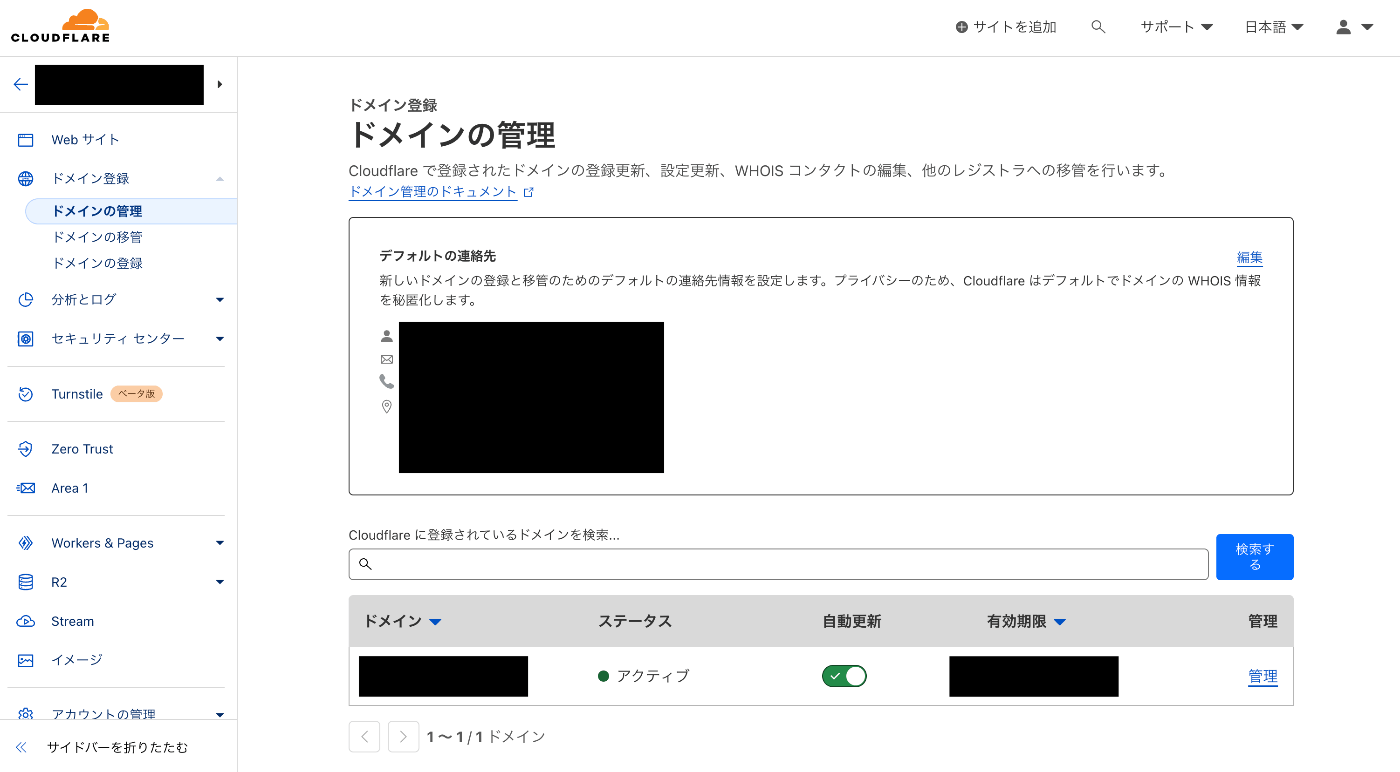Click the Cloudflare logo

60,26
